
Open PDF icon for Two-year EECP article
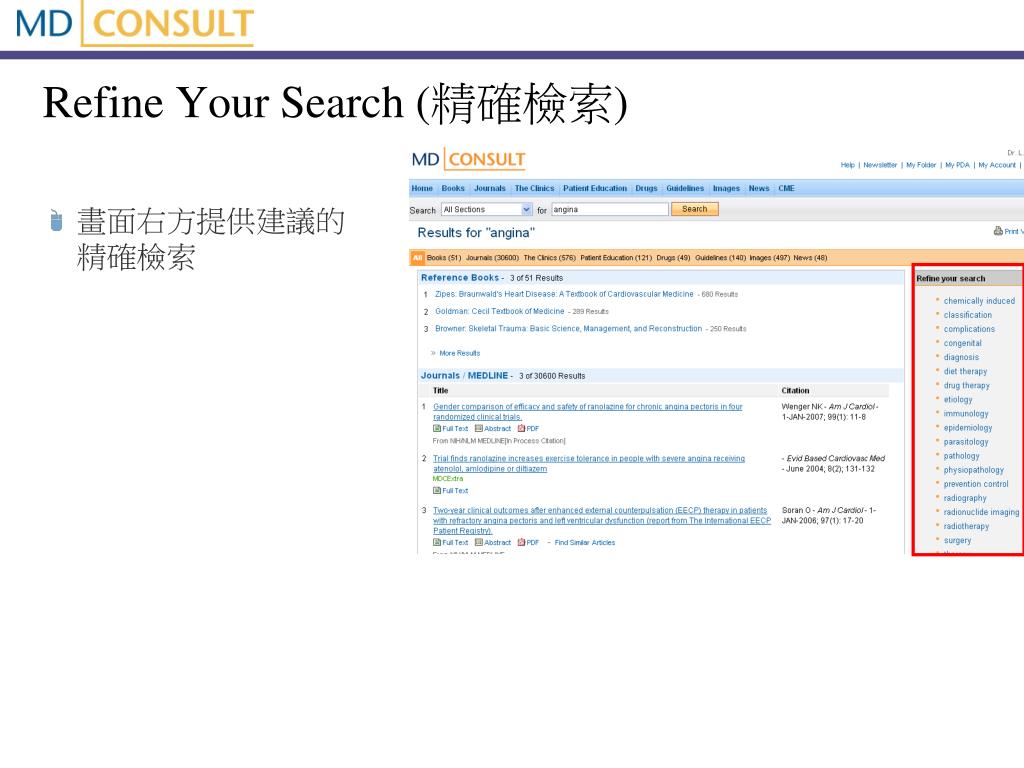click(x=521, y=542)
